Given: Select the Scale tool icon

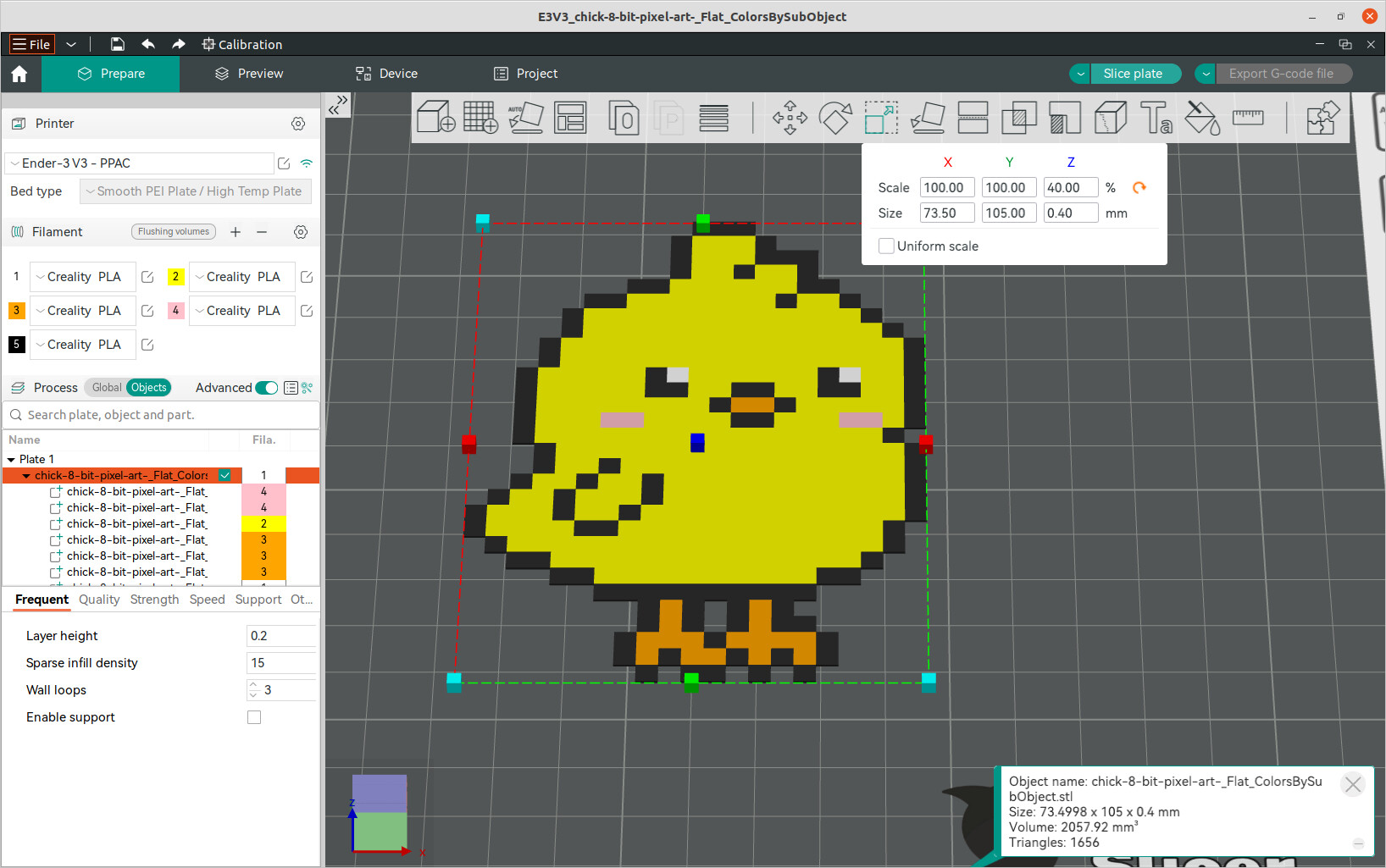Looking at the screenshot, I should [x=881, y=117].
